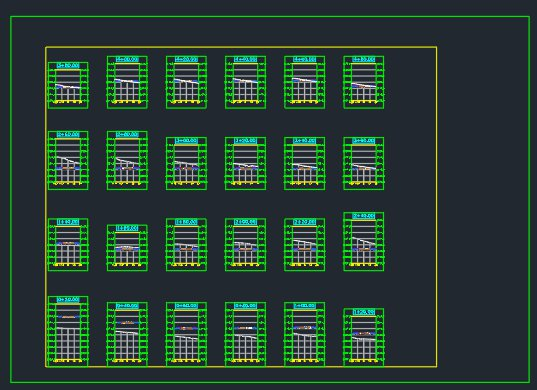Image resolution: width=537 pixels, height=390 pixels.
Task: Select the white ground line in first section
Action: coord(68,86)
